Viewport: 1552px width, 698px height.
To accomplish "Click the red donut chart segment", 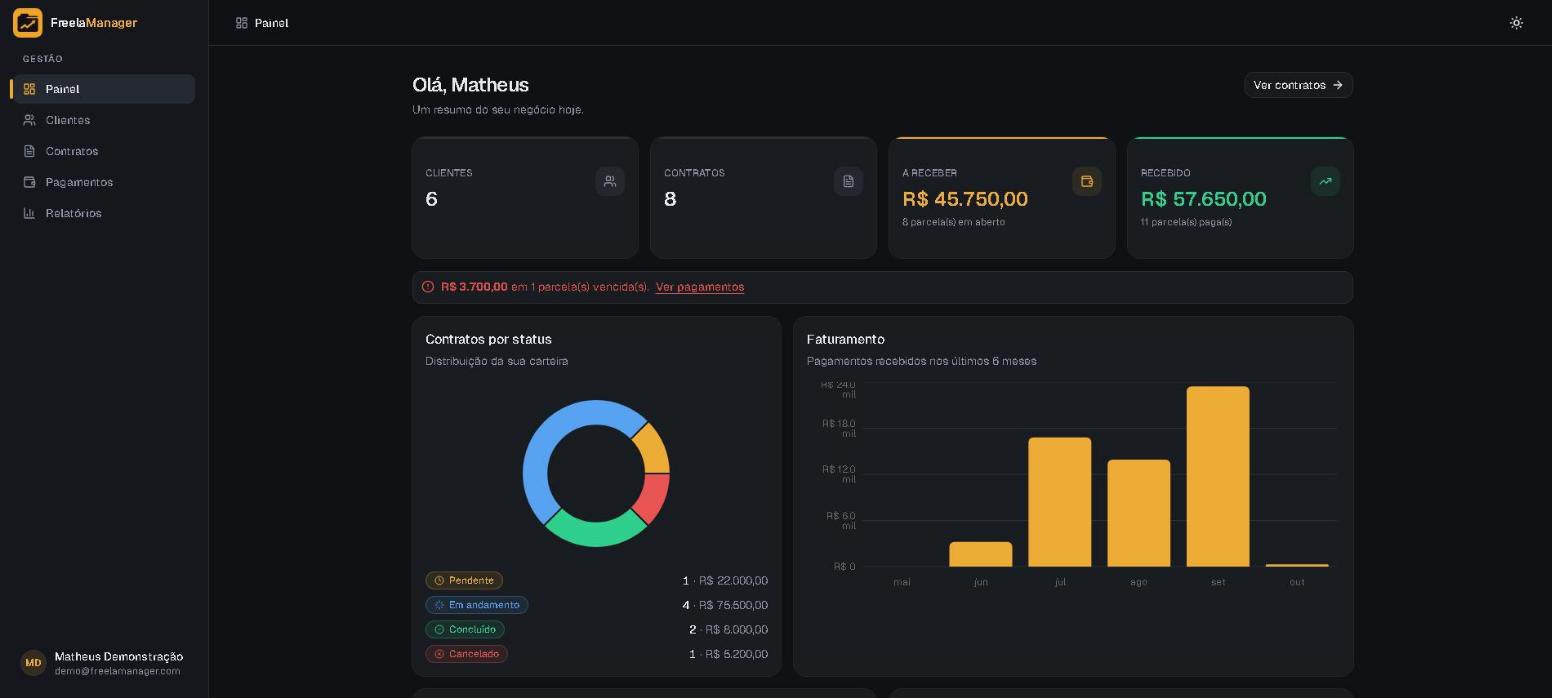I will point(652,497).
